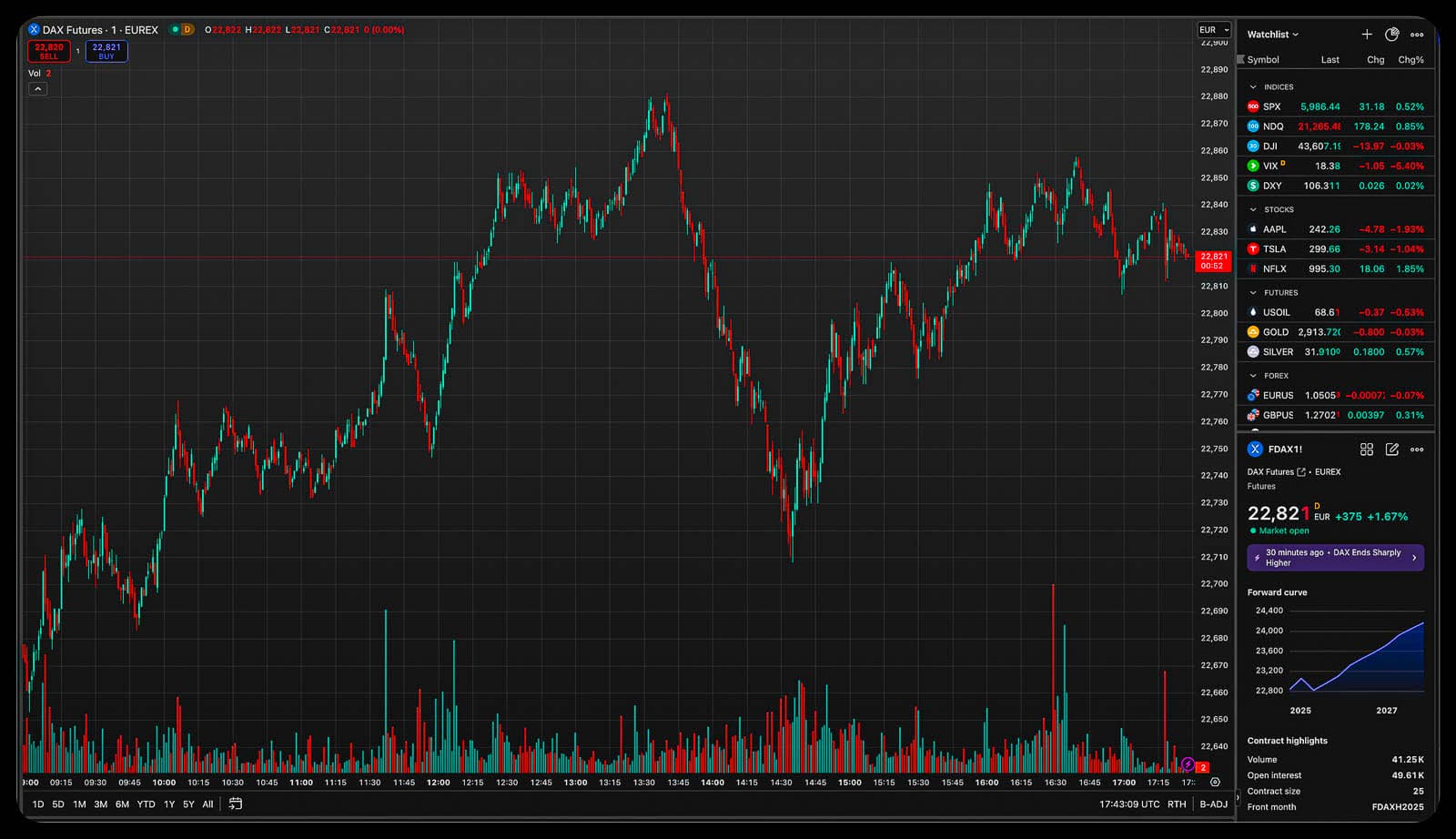Toggle the B-ADJ back-adjustment setting
The height and width of the screenshot is (839, 1456).
coord(1213,804)
